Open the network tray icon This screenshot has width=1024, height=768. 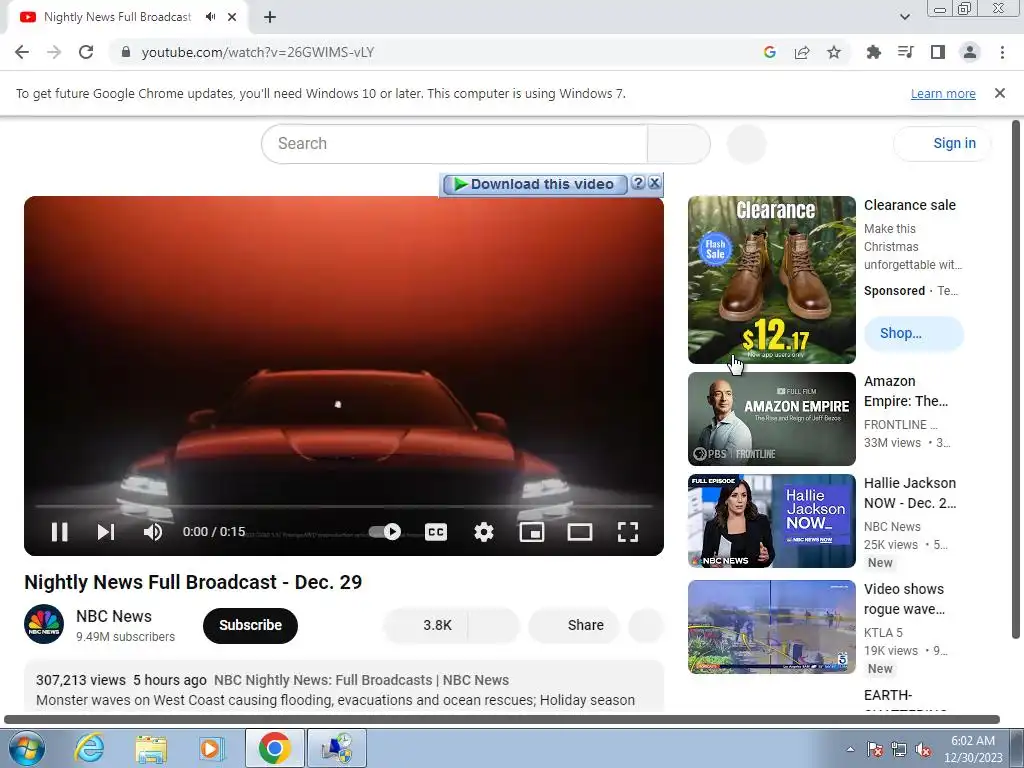tap(899, 749)
